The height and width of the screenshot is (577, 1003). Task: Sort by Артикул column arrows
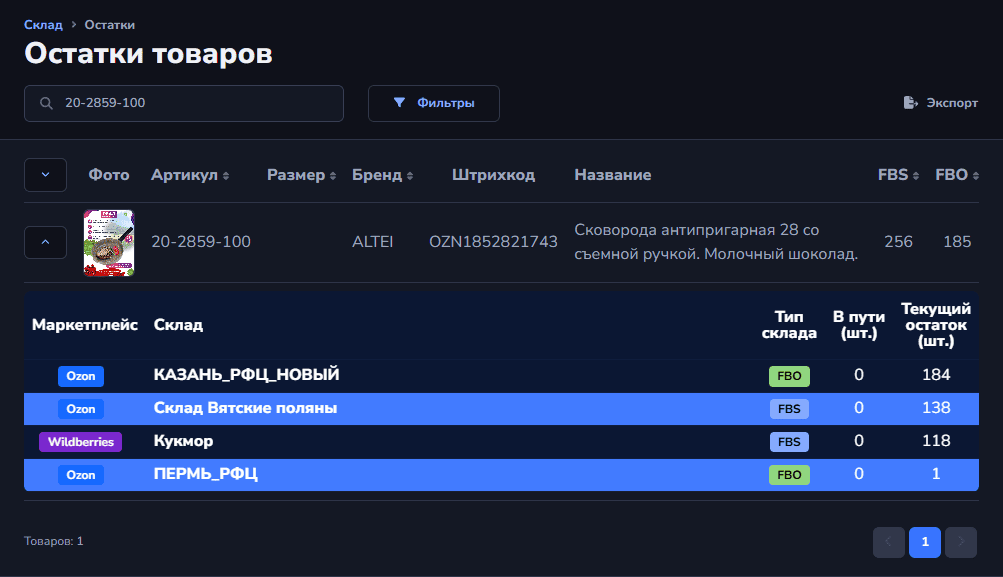(226, 176)
